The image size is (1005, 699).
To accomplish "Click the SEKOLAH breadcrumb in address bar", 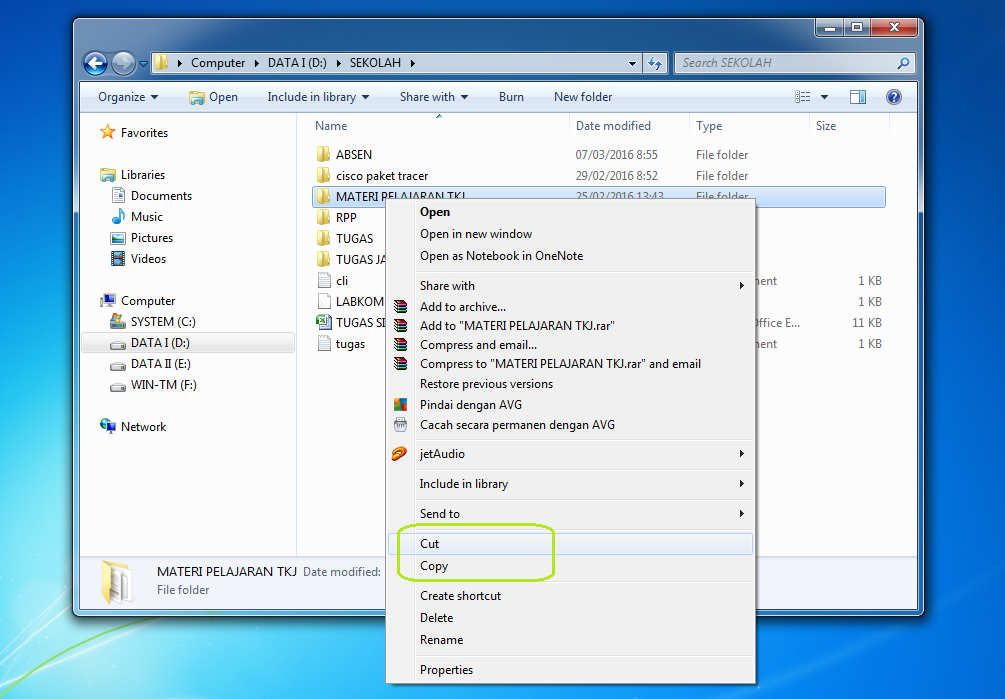I will pos(375,63).
